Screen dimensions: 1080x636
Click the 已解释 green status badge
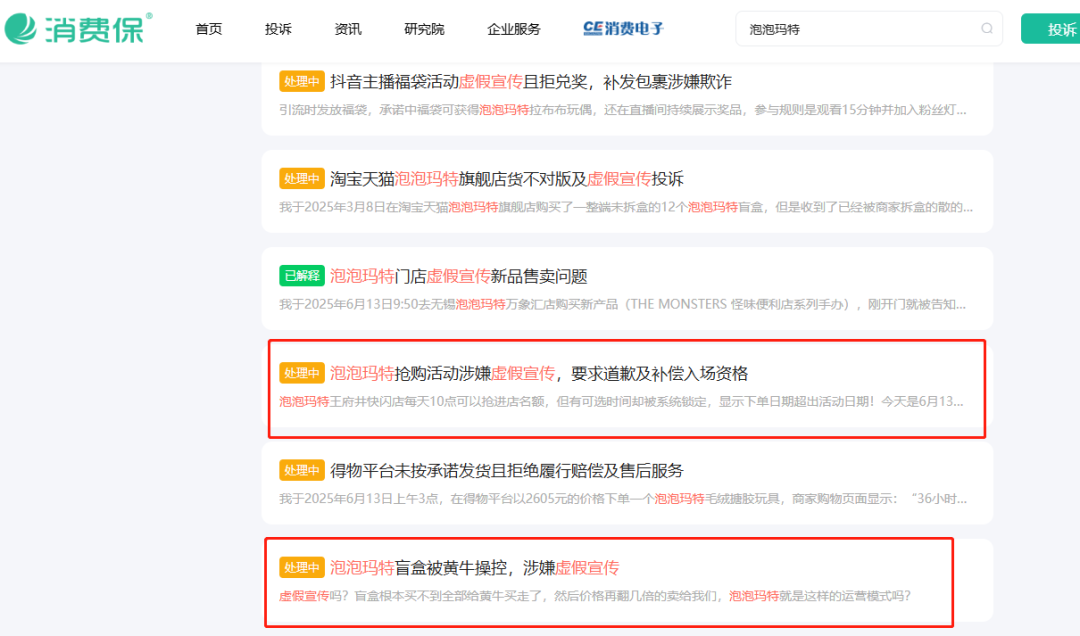tap(302, 276)
